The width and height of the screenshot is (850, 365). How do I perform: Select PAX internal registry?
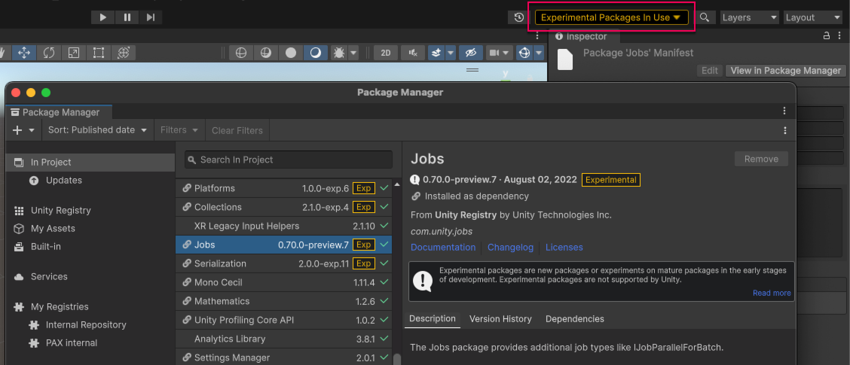pyautogui.click(x=90, y=343)
